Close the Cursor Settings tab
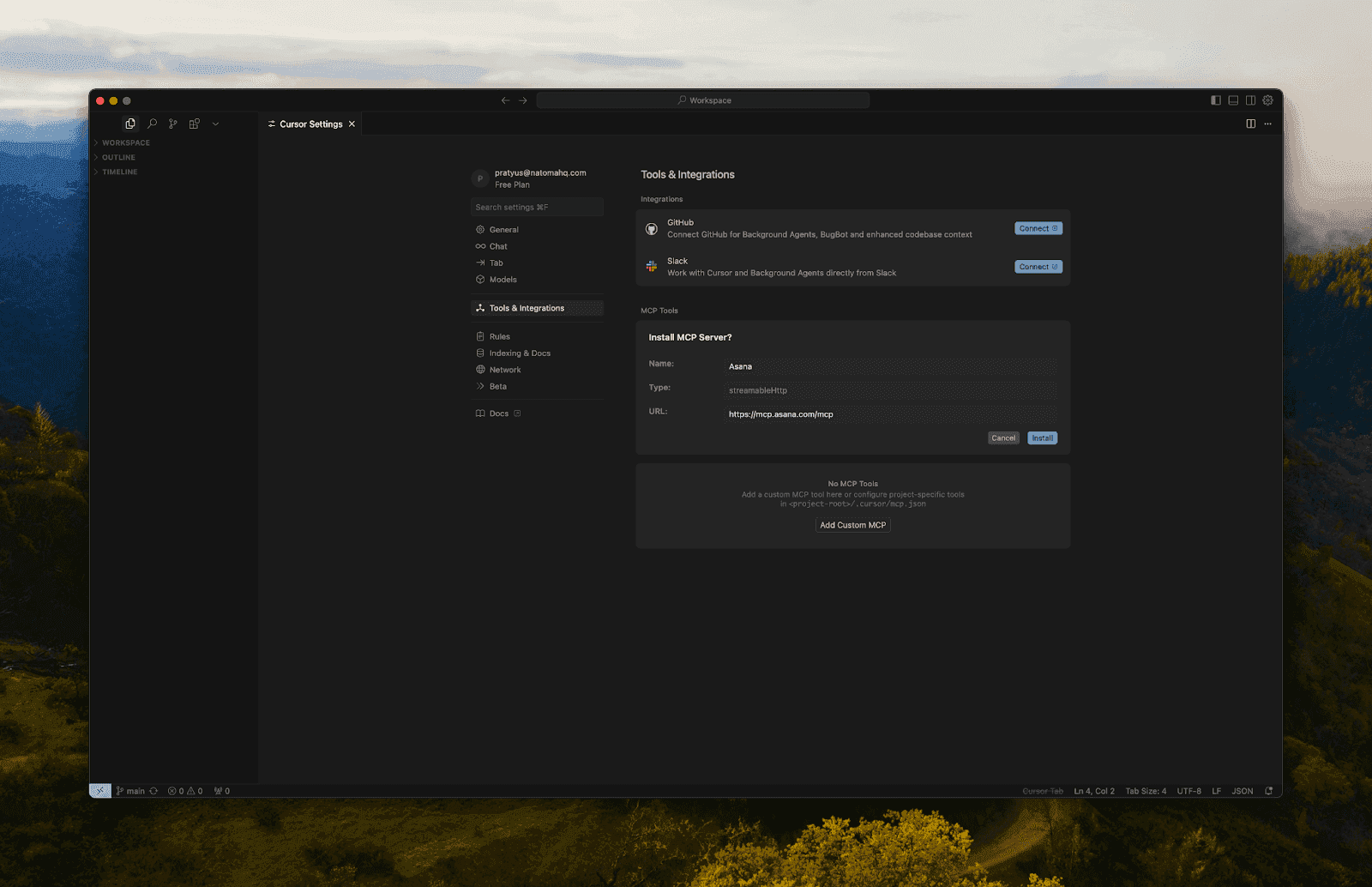The image size is (1372, 887). [x=352, y=124]
